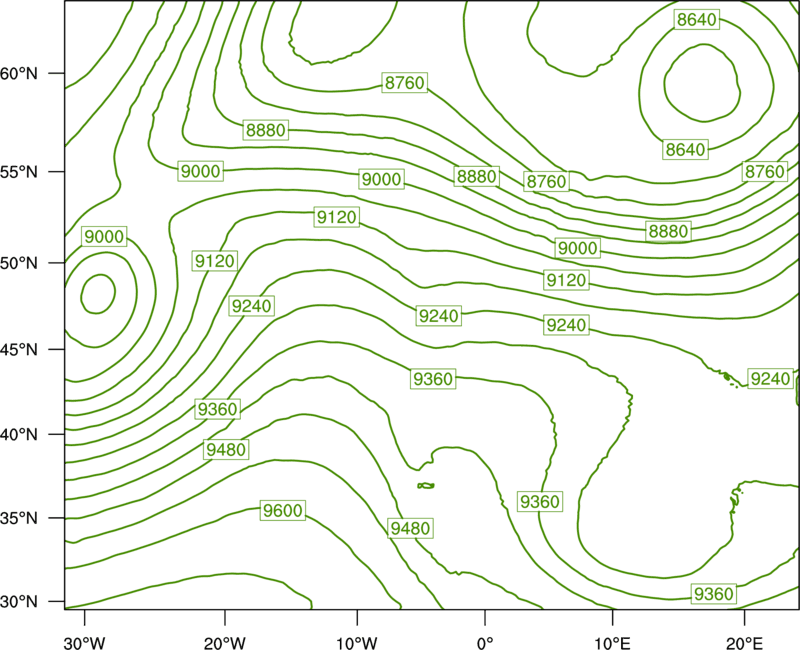Screen dimensions: 800x650
Task: Click the 9120 label beside the 50°N line
Action: (215, 261)
